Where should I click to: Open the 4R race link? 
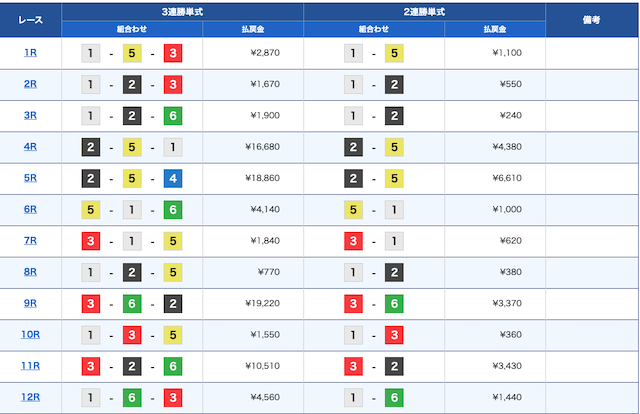click(30, 147)
